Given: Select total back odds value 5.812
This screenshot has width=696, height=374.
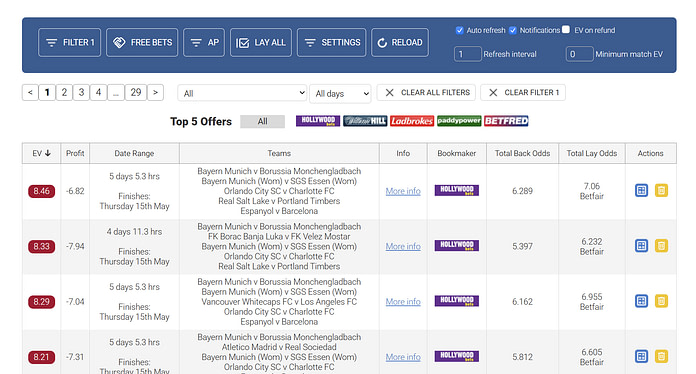Looking at the screenshot, I should click(522, 357).
